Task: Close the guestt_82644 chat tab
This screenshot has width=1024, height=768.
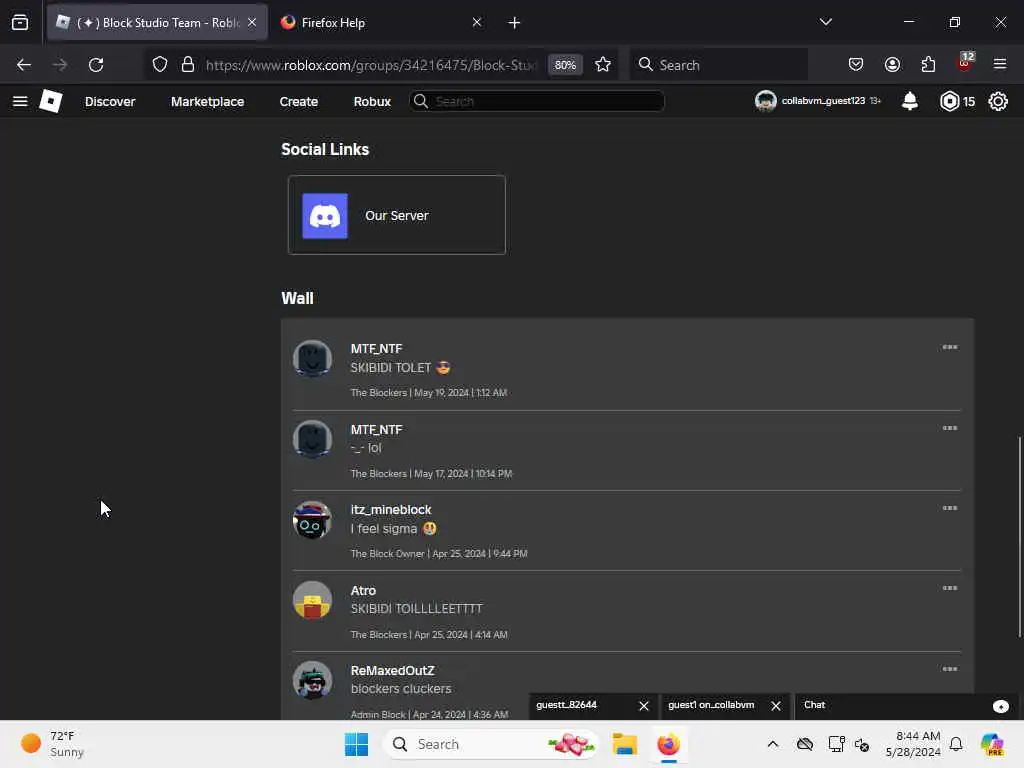Action: 644,706
